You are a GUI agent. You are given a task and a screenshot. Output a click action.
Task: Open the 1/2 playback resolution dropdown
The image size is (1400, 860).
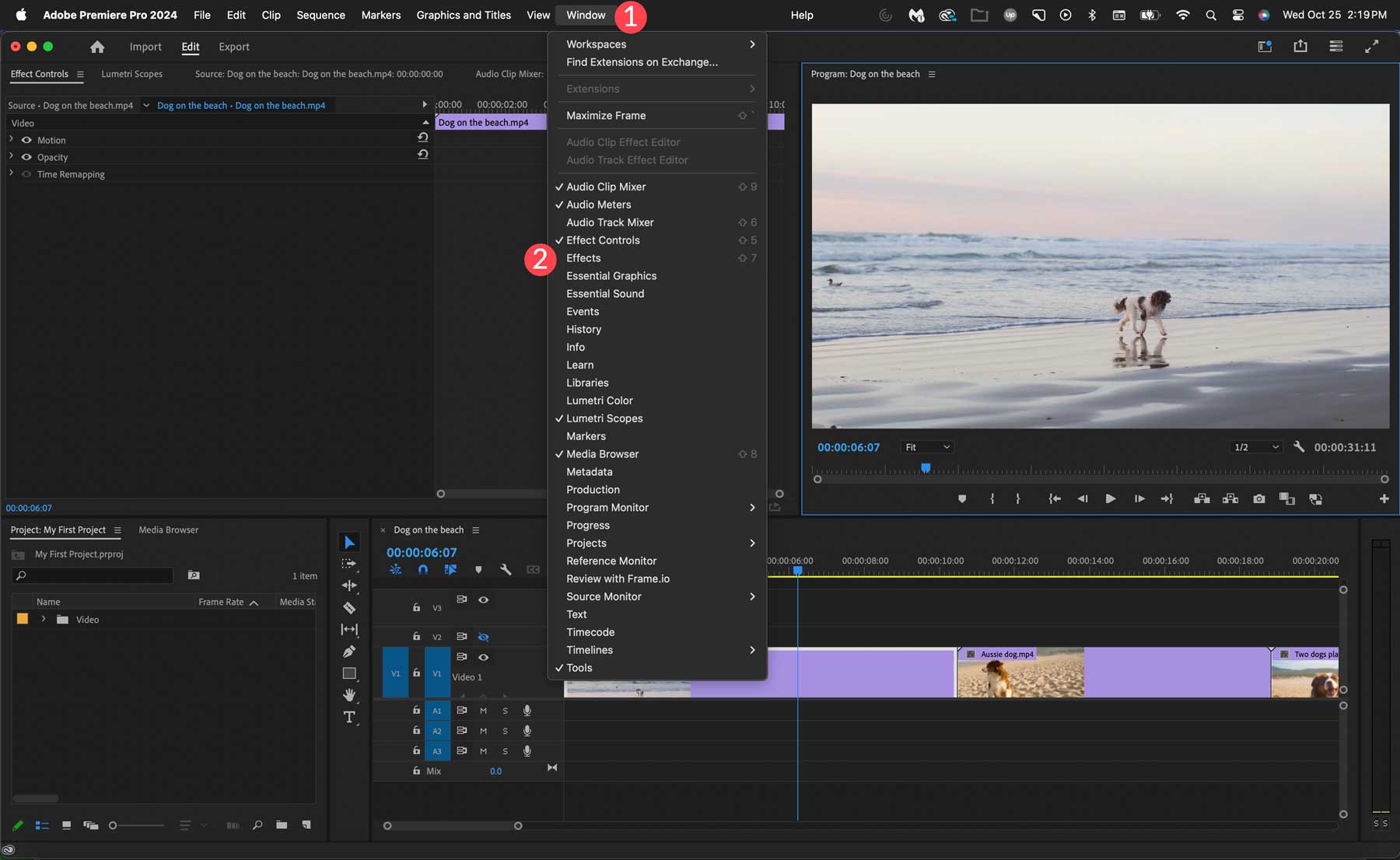(x=1255, y=446)
